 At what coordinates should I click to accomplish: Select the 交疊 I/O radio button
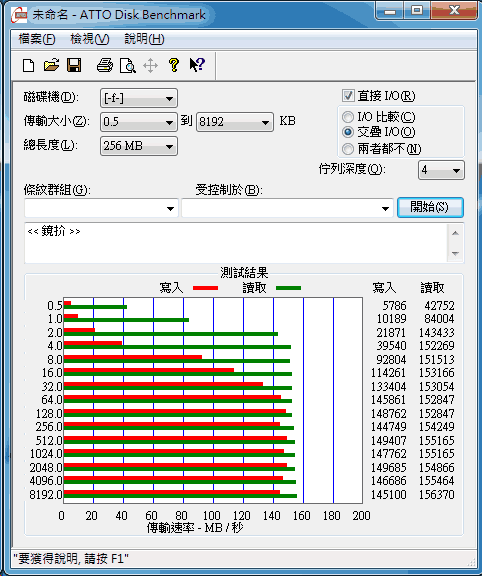pos(348,132)
